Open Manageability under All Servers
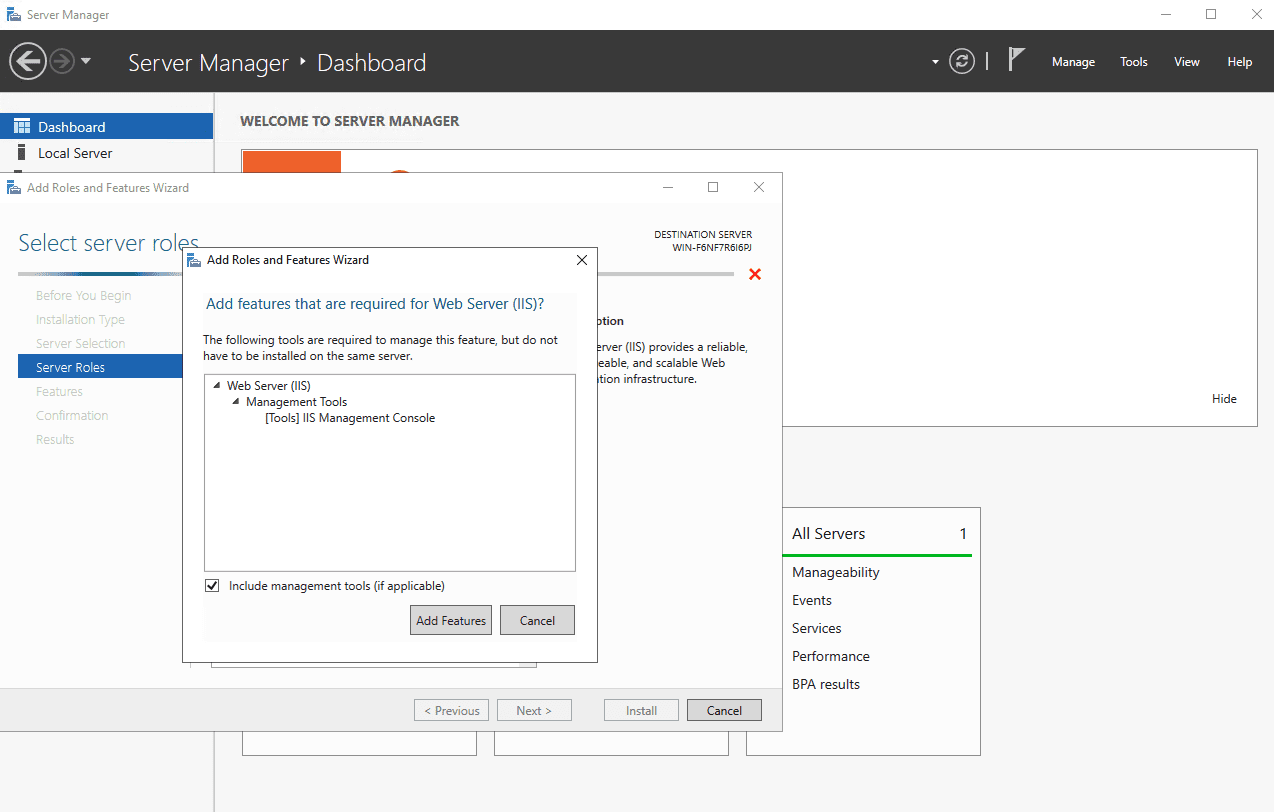The width and height of the screenshot is (1274, 812). [x=835, y=572]
